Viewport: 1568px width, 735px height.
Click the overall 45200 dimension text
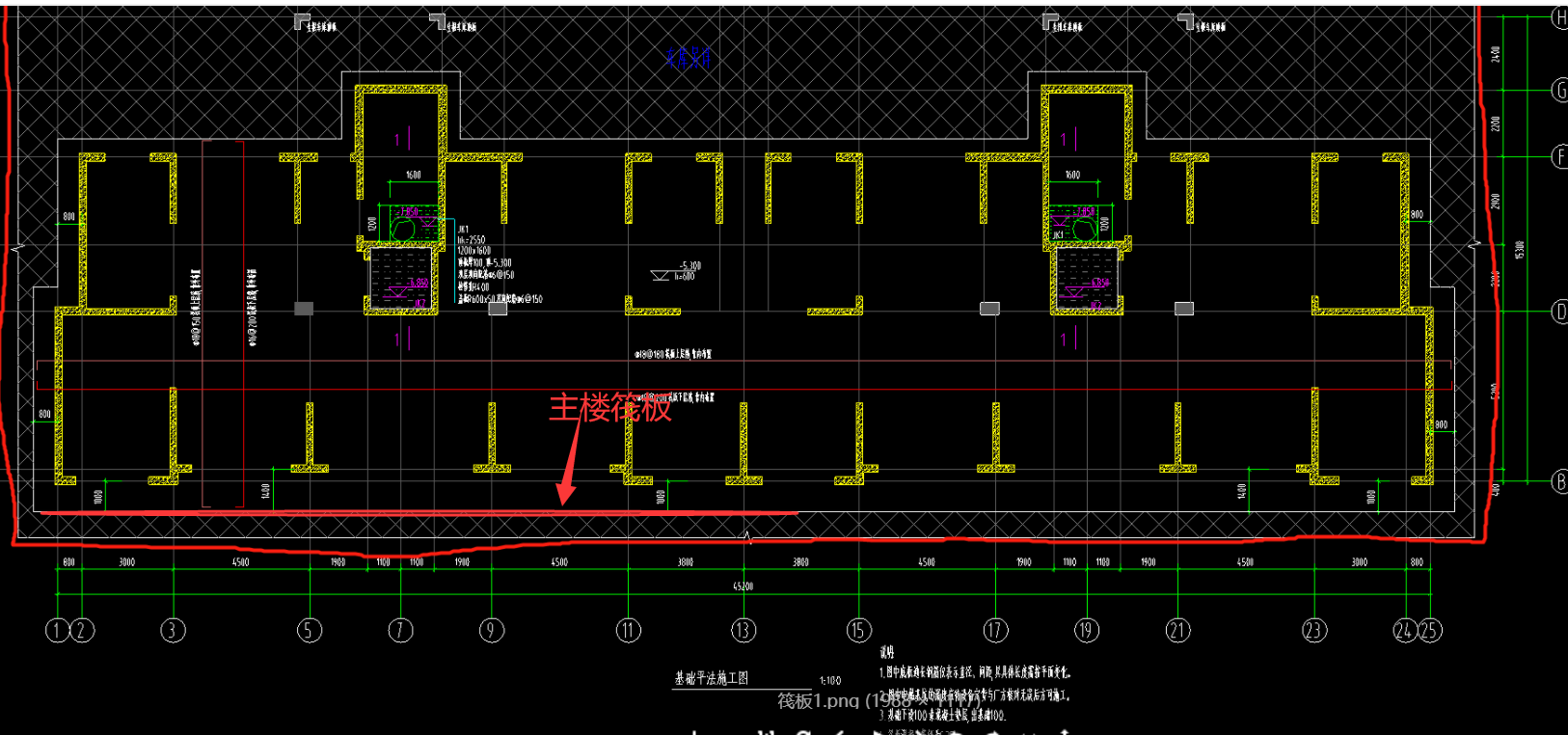tap(743, 586)
